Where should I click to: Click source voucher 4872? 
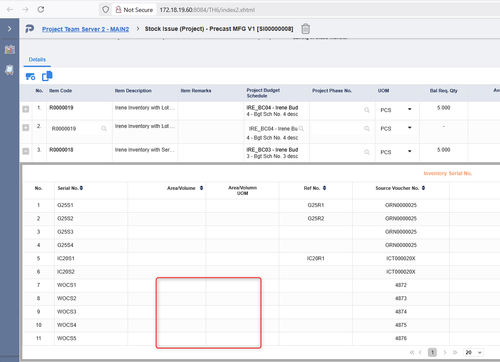tap(401, 285)
